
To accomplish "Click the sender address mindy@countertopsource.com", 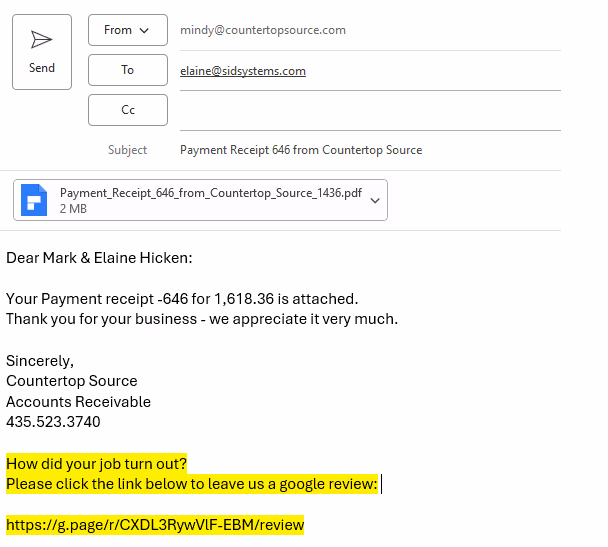I will tap(263, 30).
